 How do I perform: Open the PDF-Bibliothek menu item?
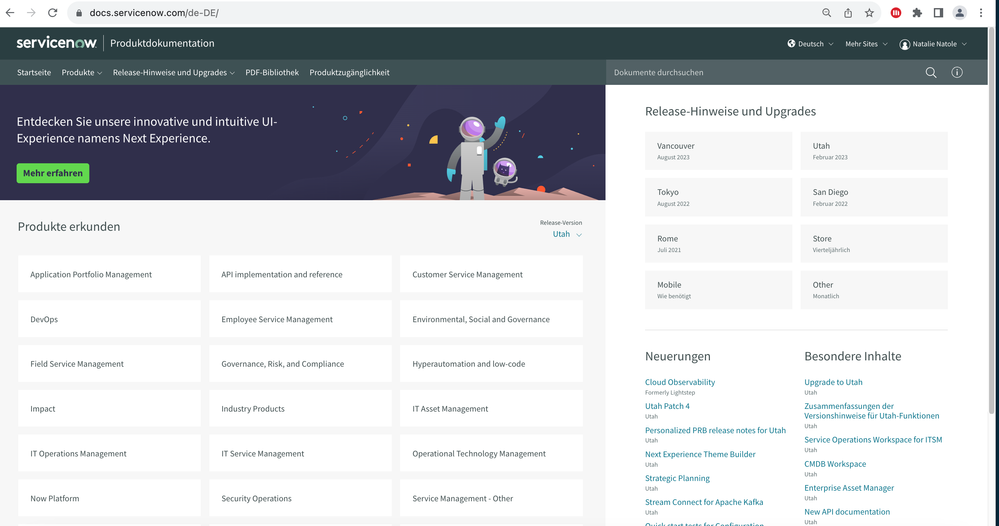(x=272, y=73)
